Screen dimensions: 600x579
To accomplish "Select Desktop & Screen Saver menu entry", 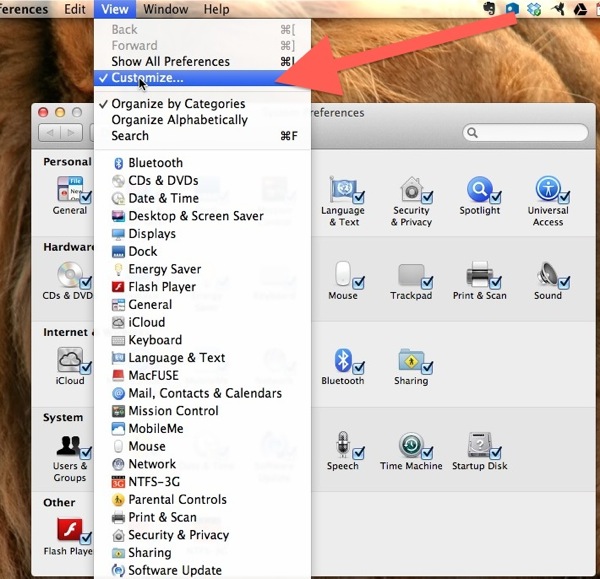I will (x=202, y=216).
